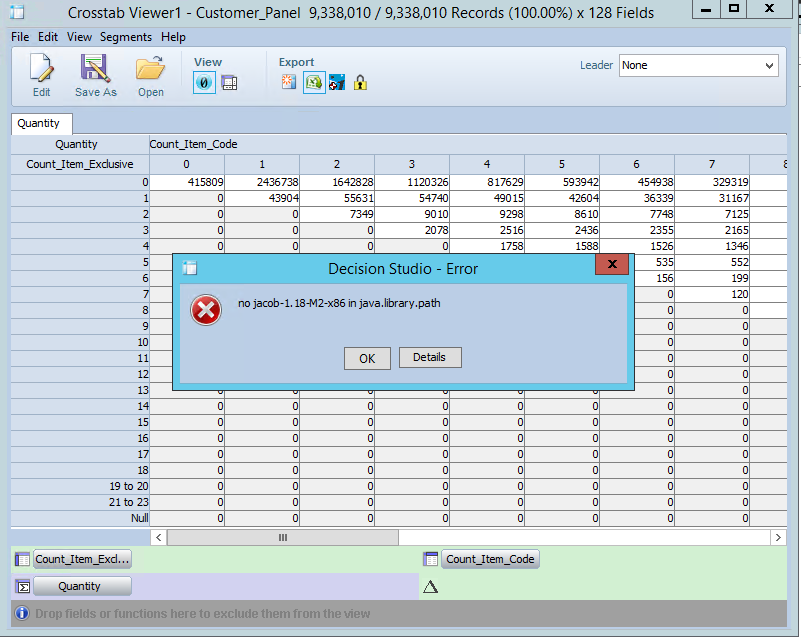The width and height of the screenshot is (801, 639).
Task: Export crosstab to Excel icon
Action: pyautogui.click(x=314, y=83)
